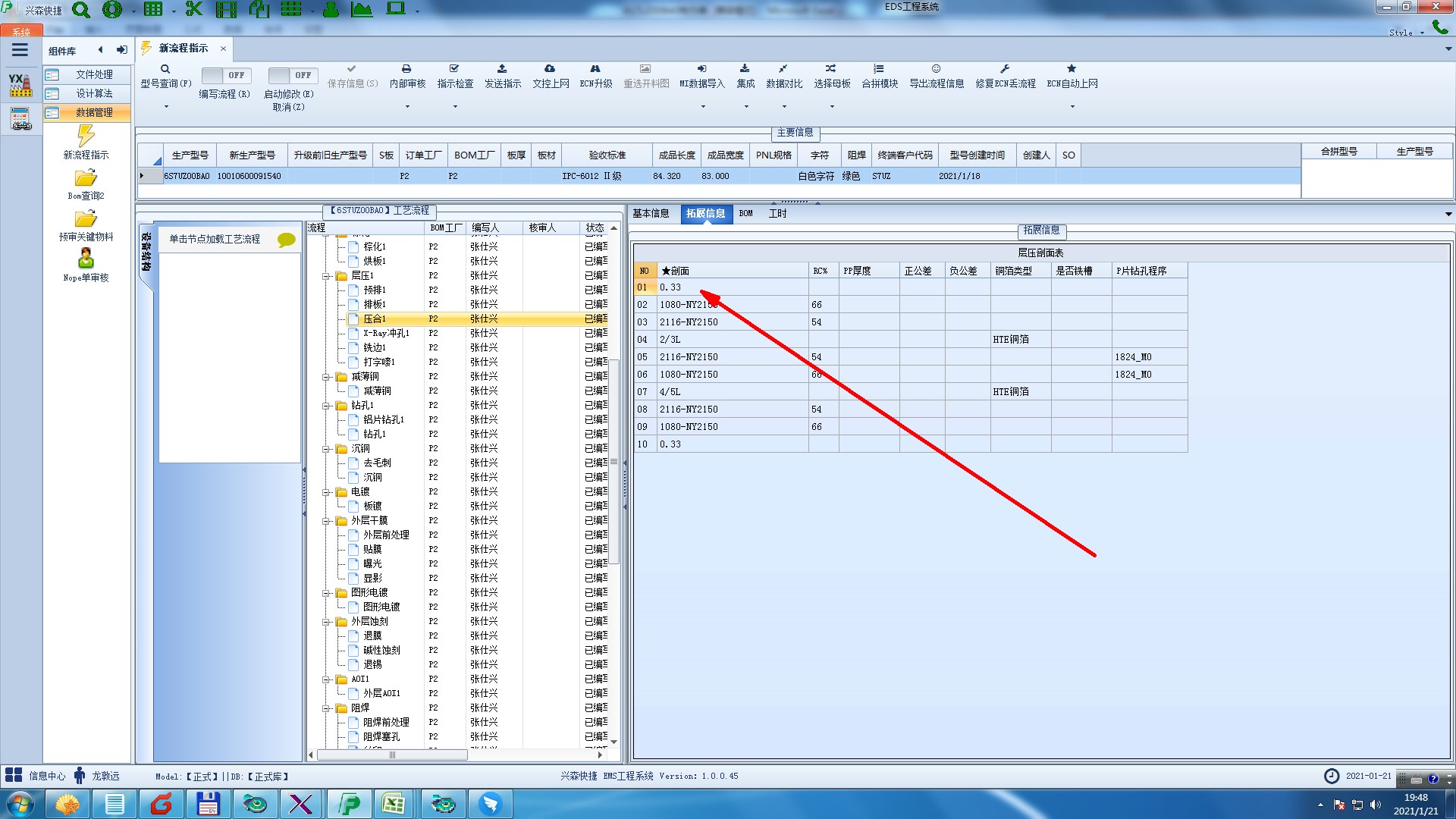
Task: Click the YX factory icon in left strip
Action: pos(20,85)
